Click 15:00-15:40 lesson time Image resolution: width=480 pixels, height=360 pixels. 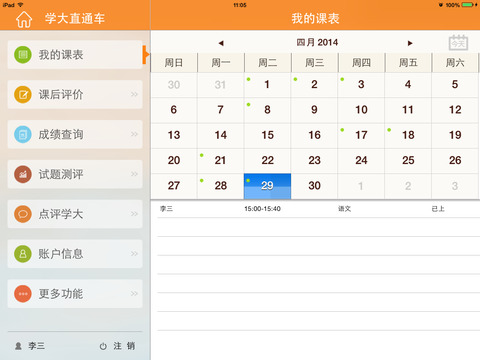click(262, 209)
